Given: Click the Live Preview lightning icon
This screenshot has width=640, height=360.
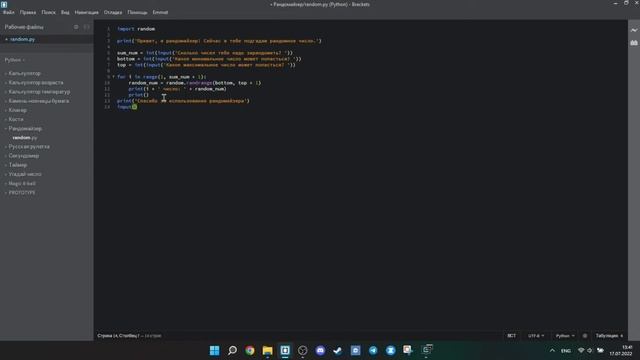Looking at the screenshot, I should 633,30.
